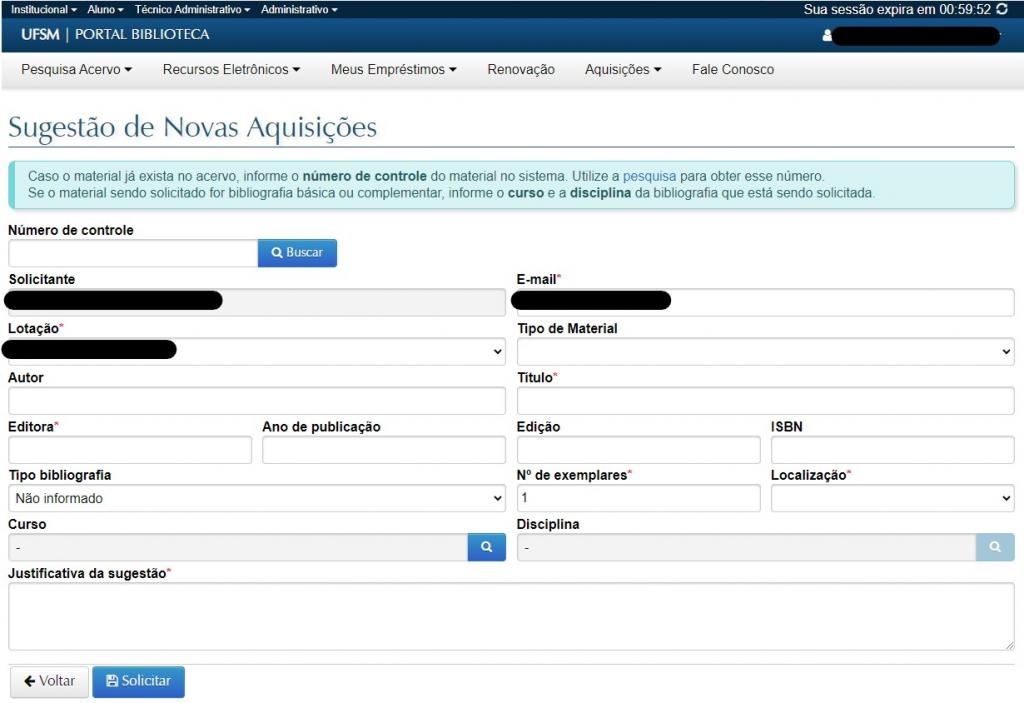Image resolution: width=1024 pixels, height=703 pixels.
Task: Follow the pesquisa link in info box
Action: click(x=649, y=176)
